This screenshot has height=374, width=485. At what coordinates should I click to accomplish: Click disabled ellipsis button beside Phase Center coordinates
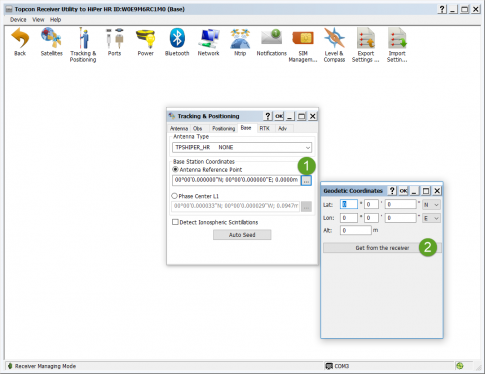[306, 206]
